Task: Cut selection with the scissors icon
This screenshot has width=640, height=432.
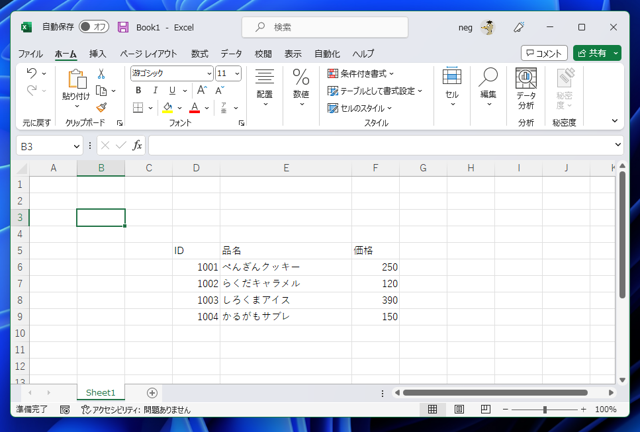Action: [101, 73]
